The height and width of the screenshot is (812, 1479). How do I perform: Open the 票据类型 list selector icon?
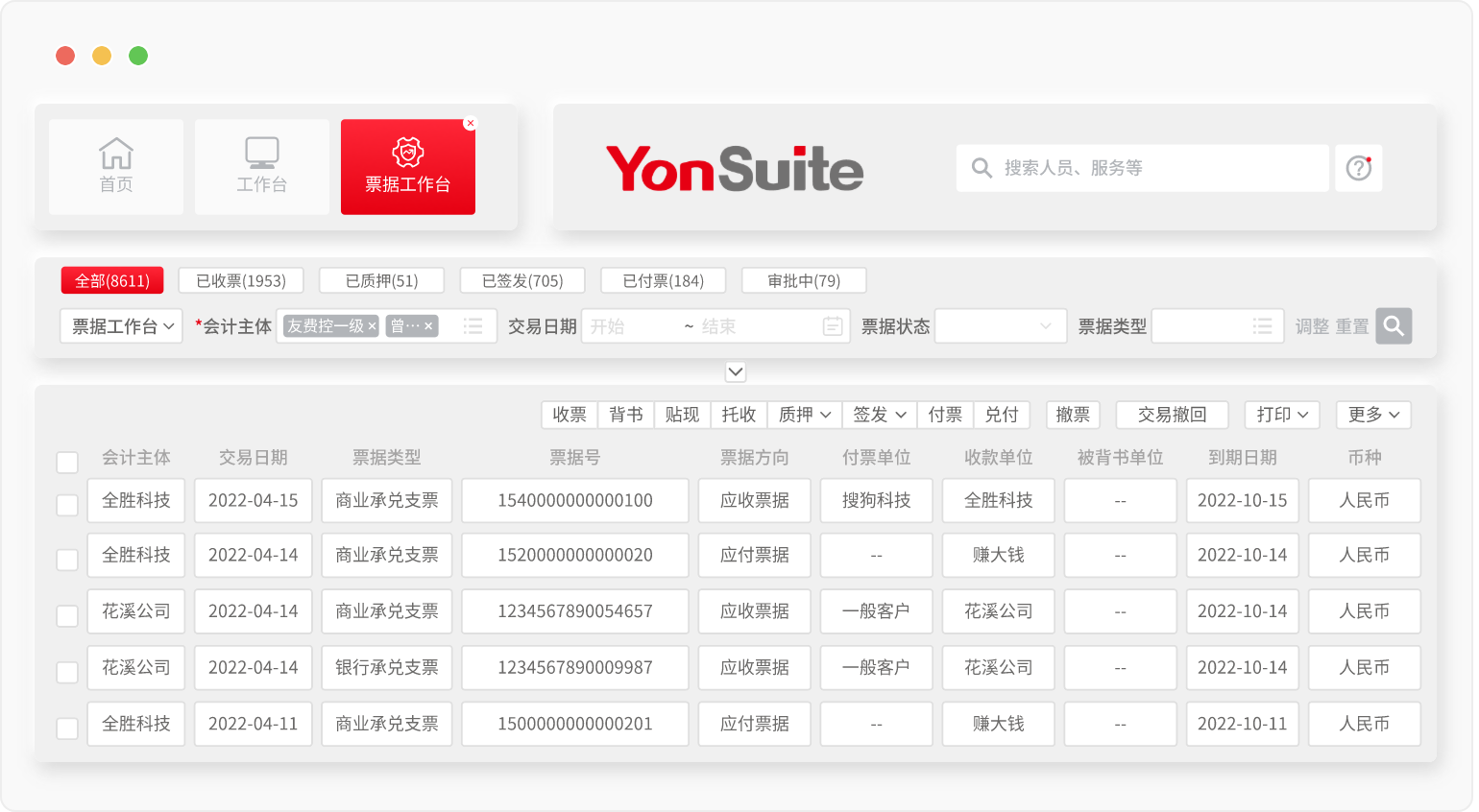pos(1262,327)
